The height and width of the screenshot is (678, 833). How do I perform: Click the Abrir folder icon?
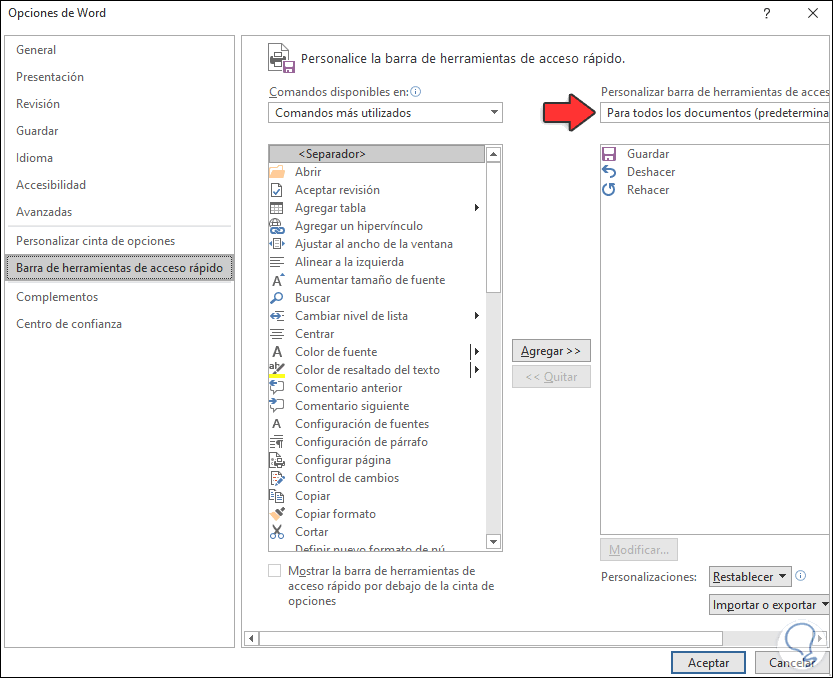click(x=277, y=172)
